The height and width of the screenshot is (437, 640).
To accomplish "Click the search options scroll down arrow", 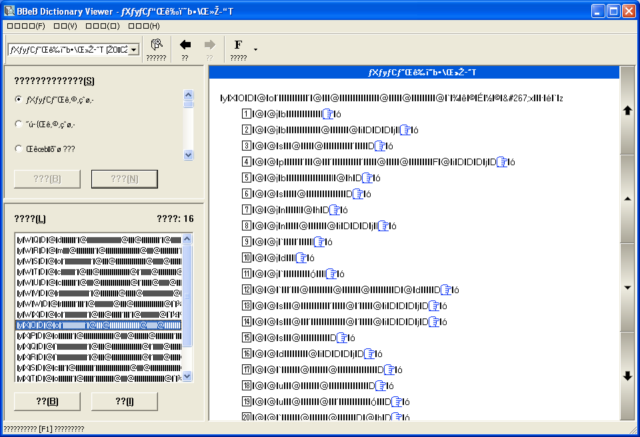I will click(188, 155).
